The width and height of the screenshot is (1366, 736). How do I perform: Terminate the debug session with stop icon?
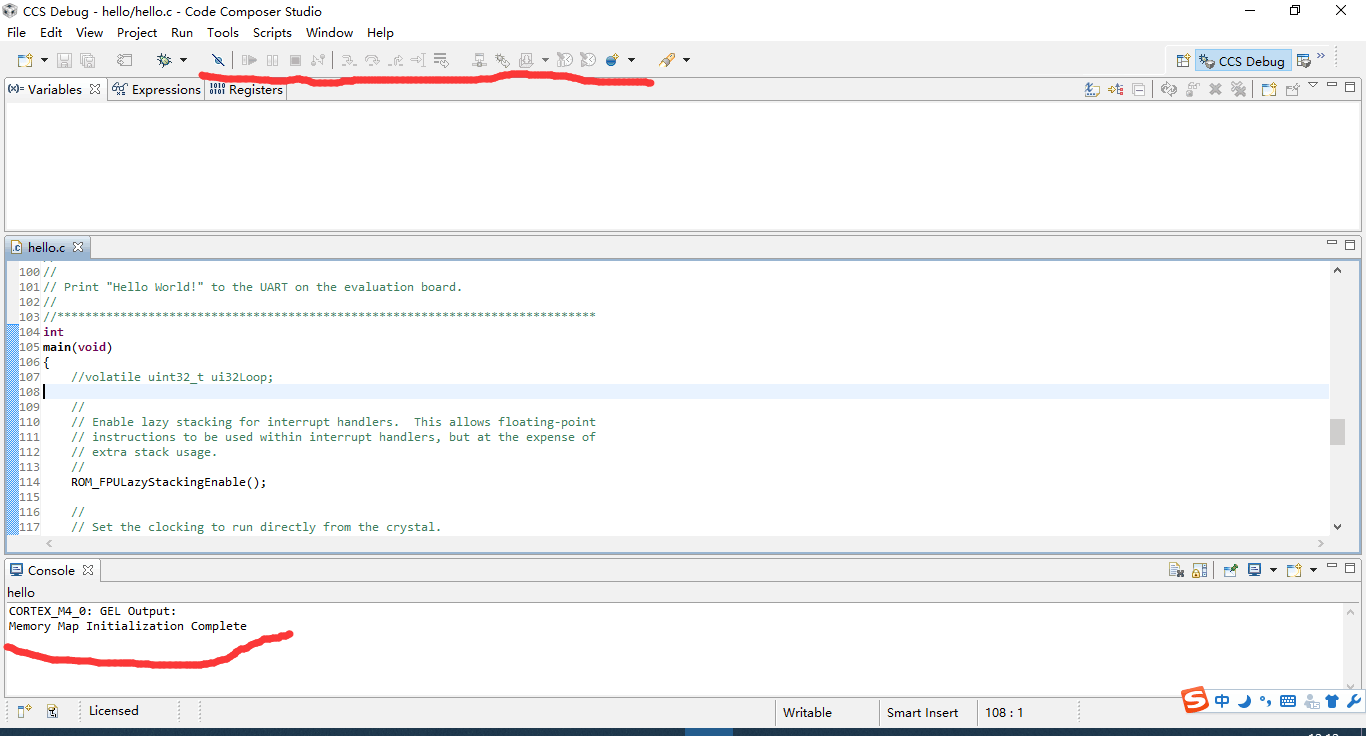tap(295, 61)
